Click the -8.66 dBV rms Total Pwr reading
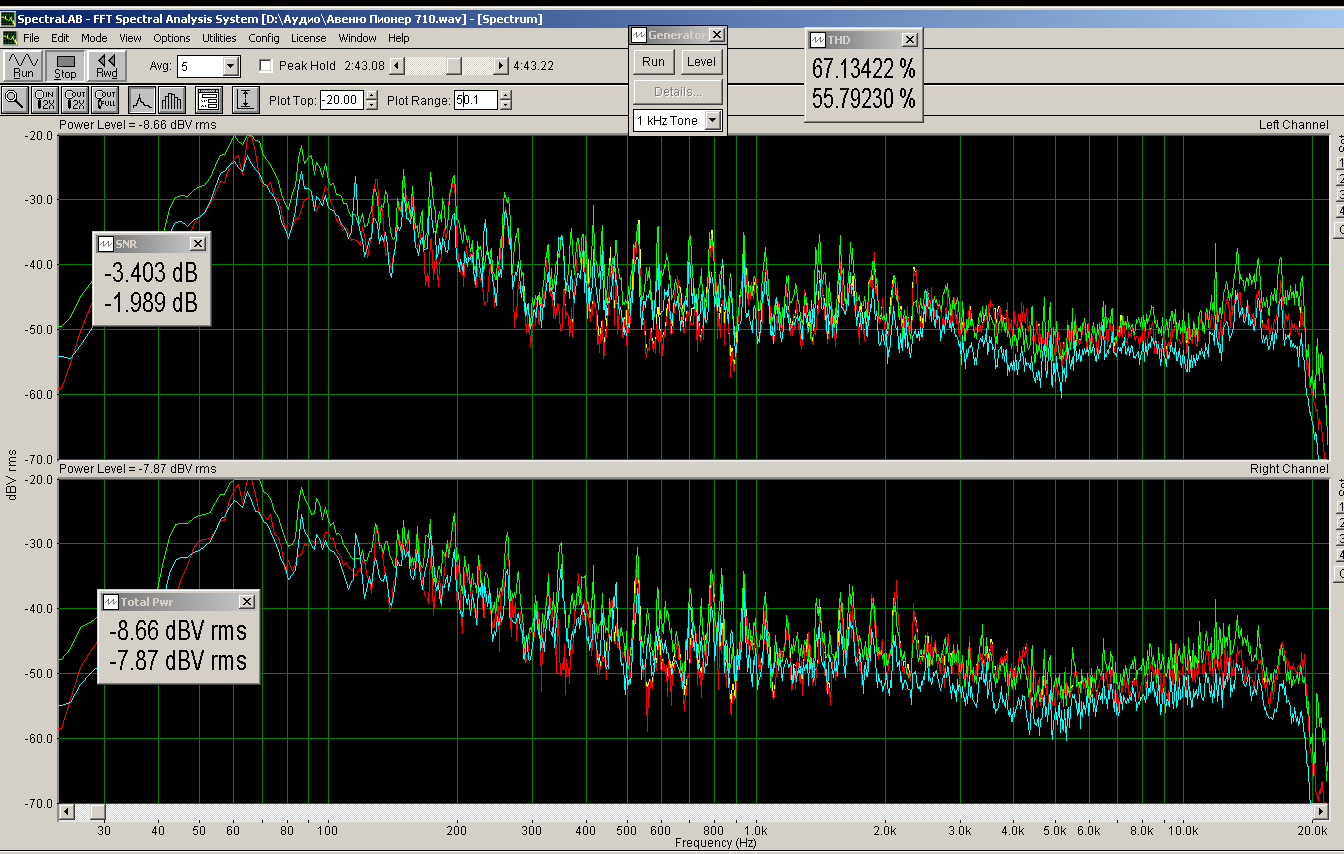The image size is (1344, 854). tap(178, 632)
